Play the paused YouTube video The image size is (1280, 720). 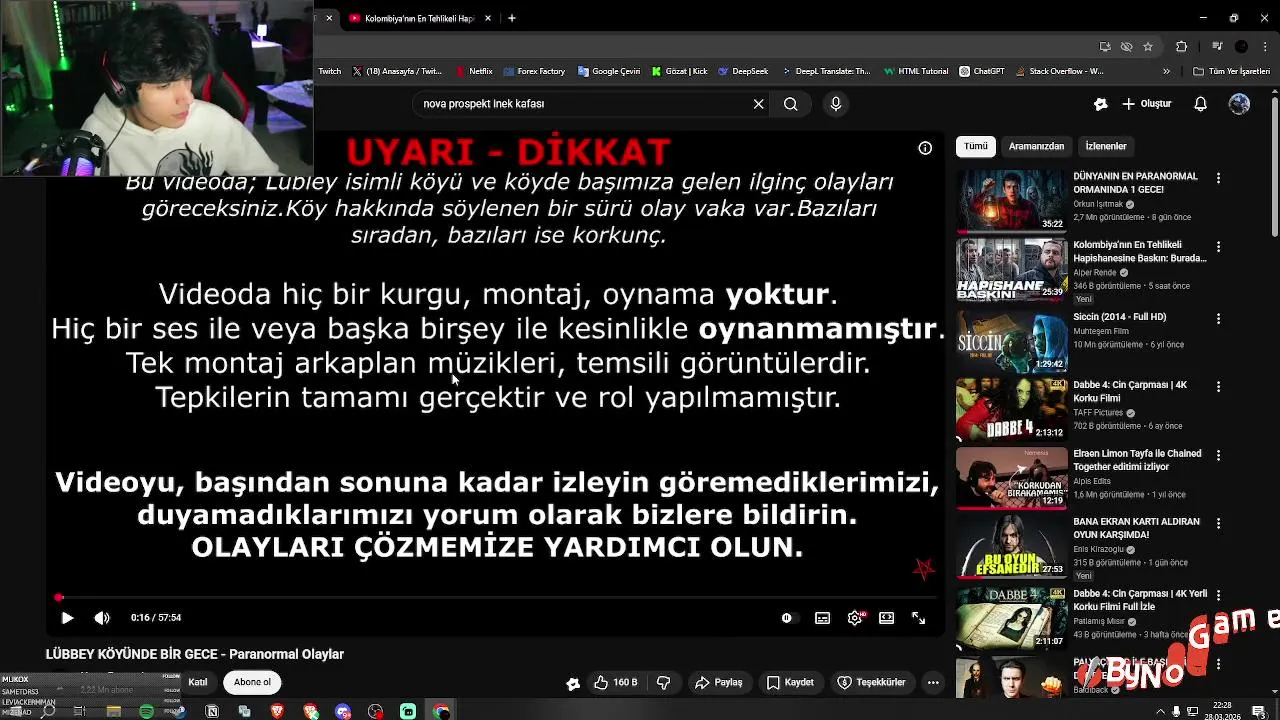[x=67, y=618]
